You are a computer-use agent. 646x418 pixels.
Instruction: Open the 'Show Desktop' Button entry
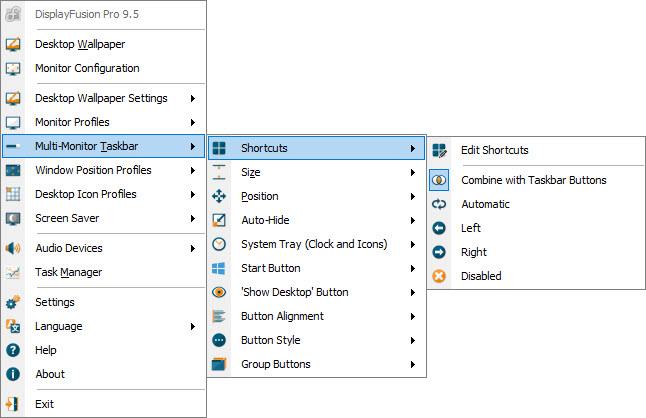point(317,292)
